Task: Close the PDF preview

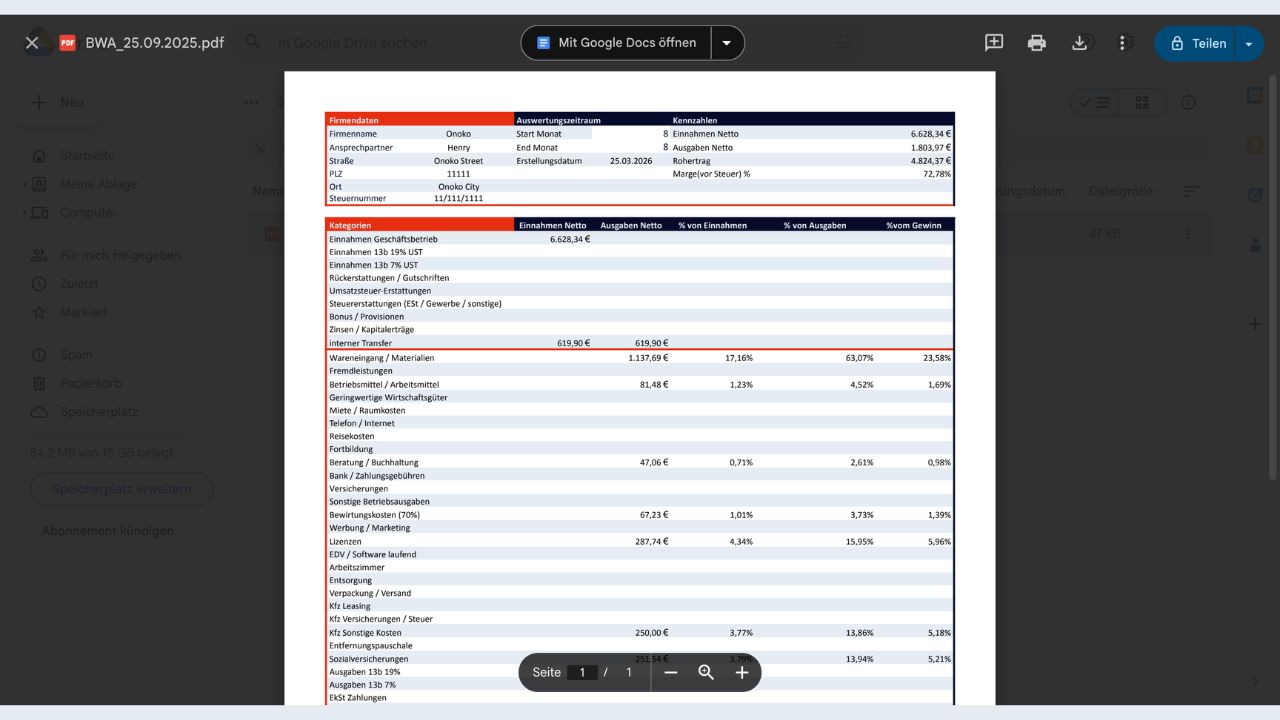Action: click(32, 43)
